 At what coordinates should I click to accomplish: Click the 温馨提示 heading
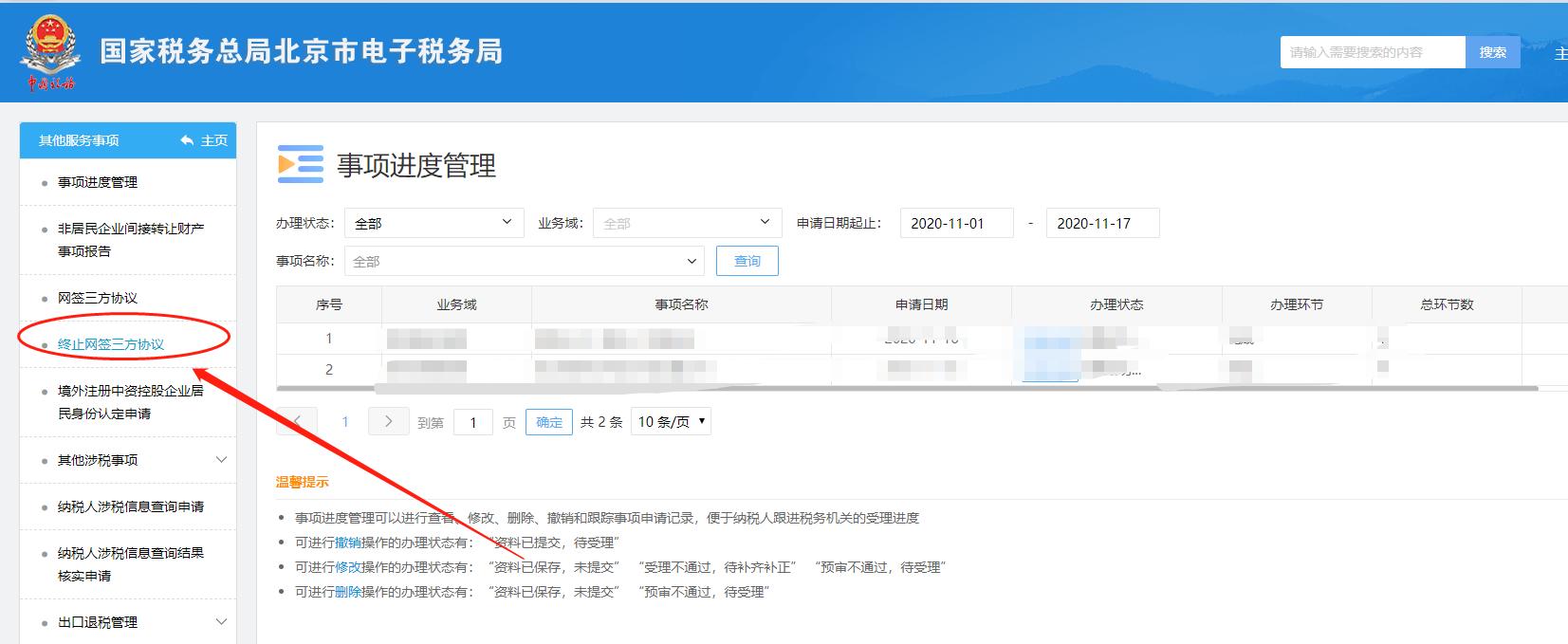(302, 482)
